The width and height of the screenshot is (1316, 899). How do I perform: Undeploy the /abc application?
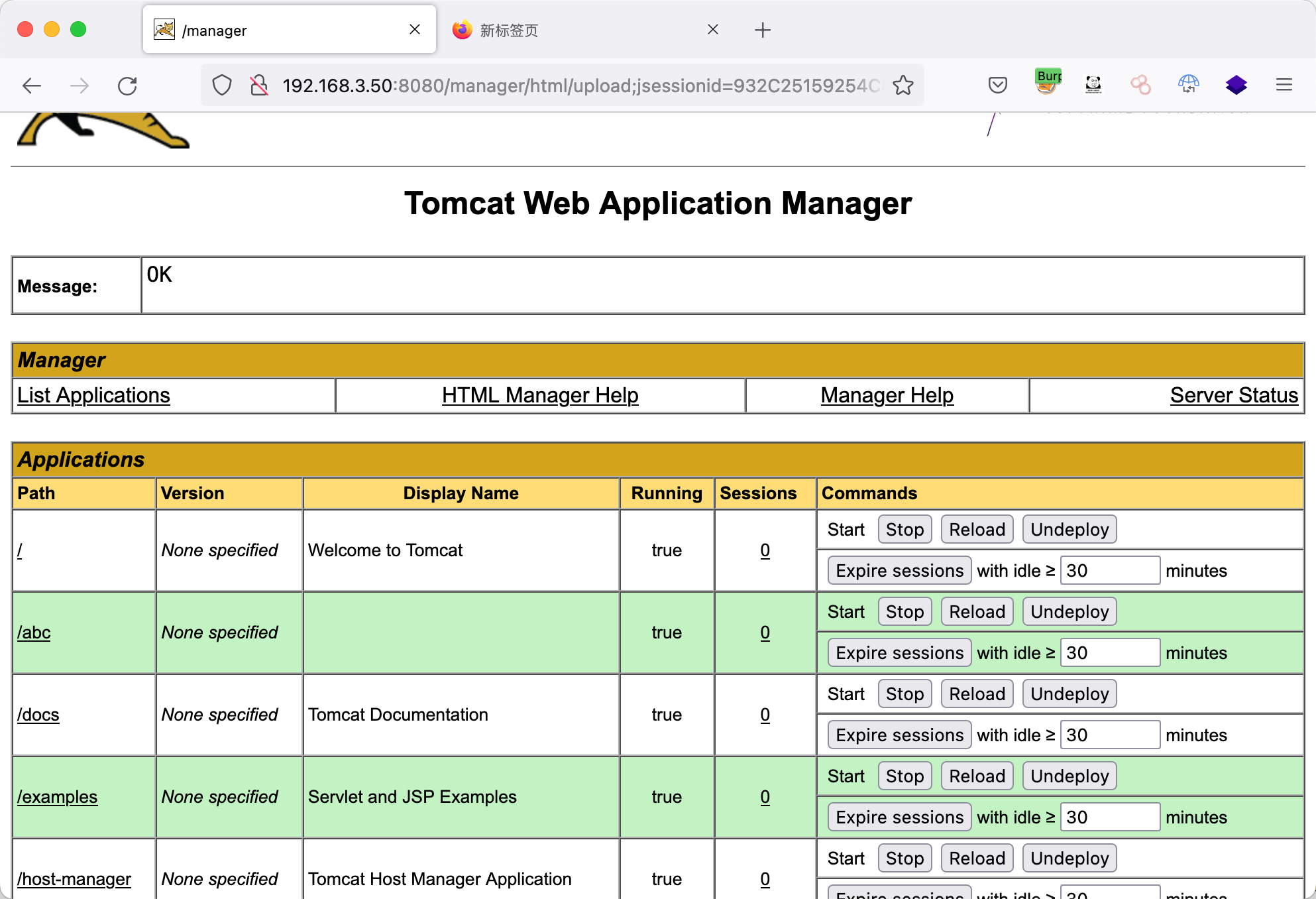click(x=1069, y=611)
